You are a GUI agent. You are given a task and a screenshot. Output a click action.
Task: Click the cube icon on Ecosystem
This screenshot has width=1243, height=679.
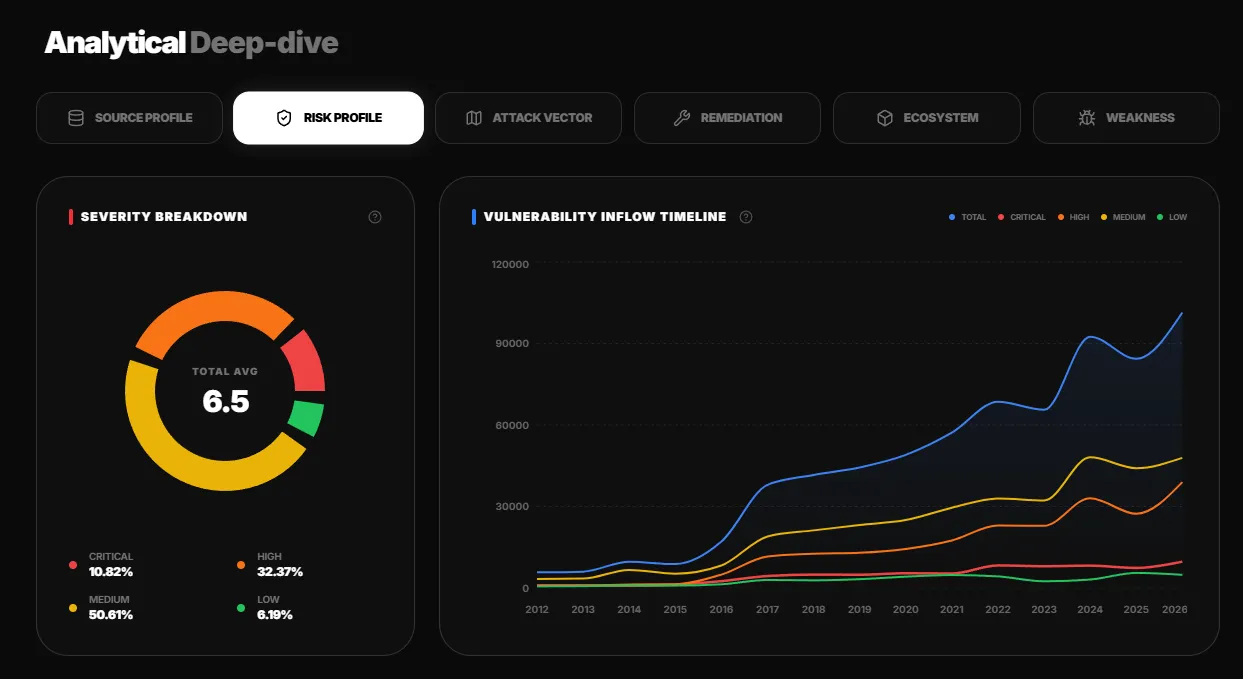tap(885, 118)
